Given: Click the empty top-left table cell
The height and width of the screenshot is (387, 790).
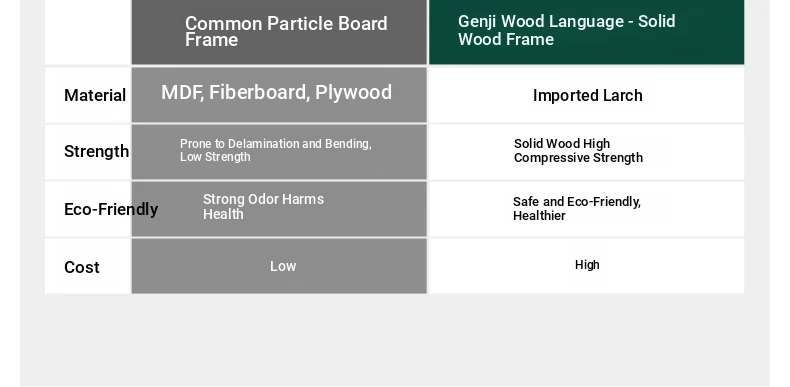Looking at the screenshot, I should coord(88,32).
